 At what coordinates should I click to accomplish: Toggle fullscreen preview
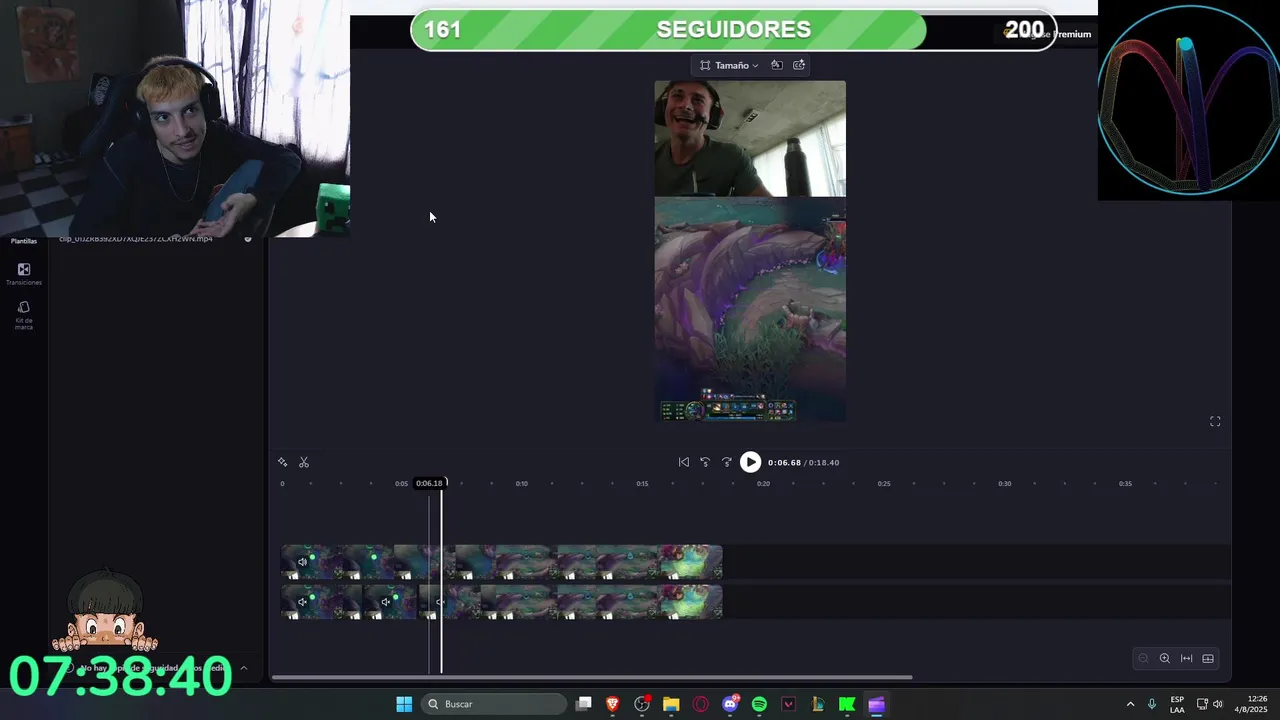(1215, 422)
